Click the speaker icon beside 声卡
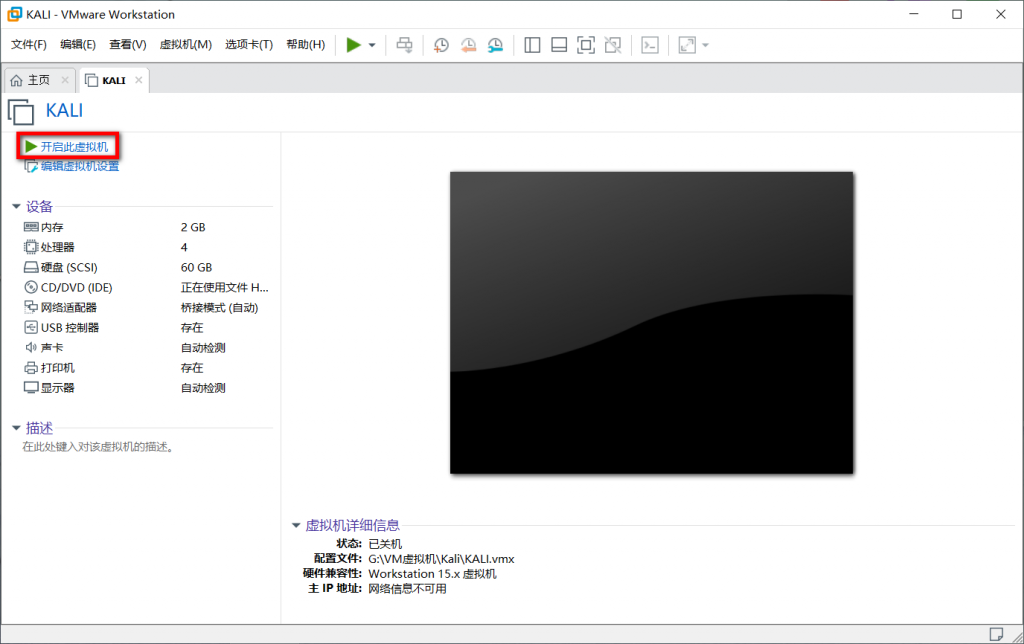Viewport: 1024px width, 644px height. click(x=31, y=347)
